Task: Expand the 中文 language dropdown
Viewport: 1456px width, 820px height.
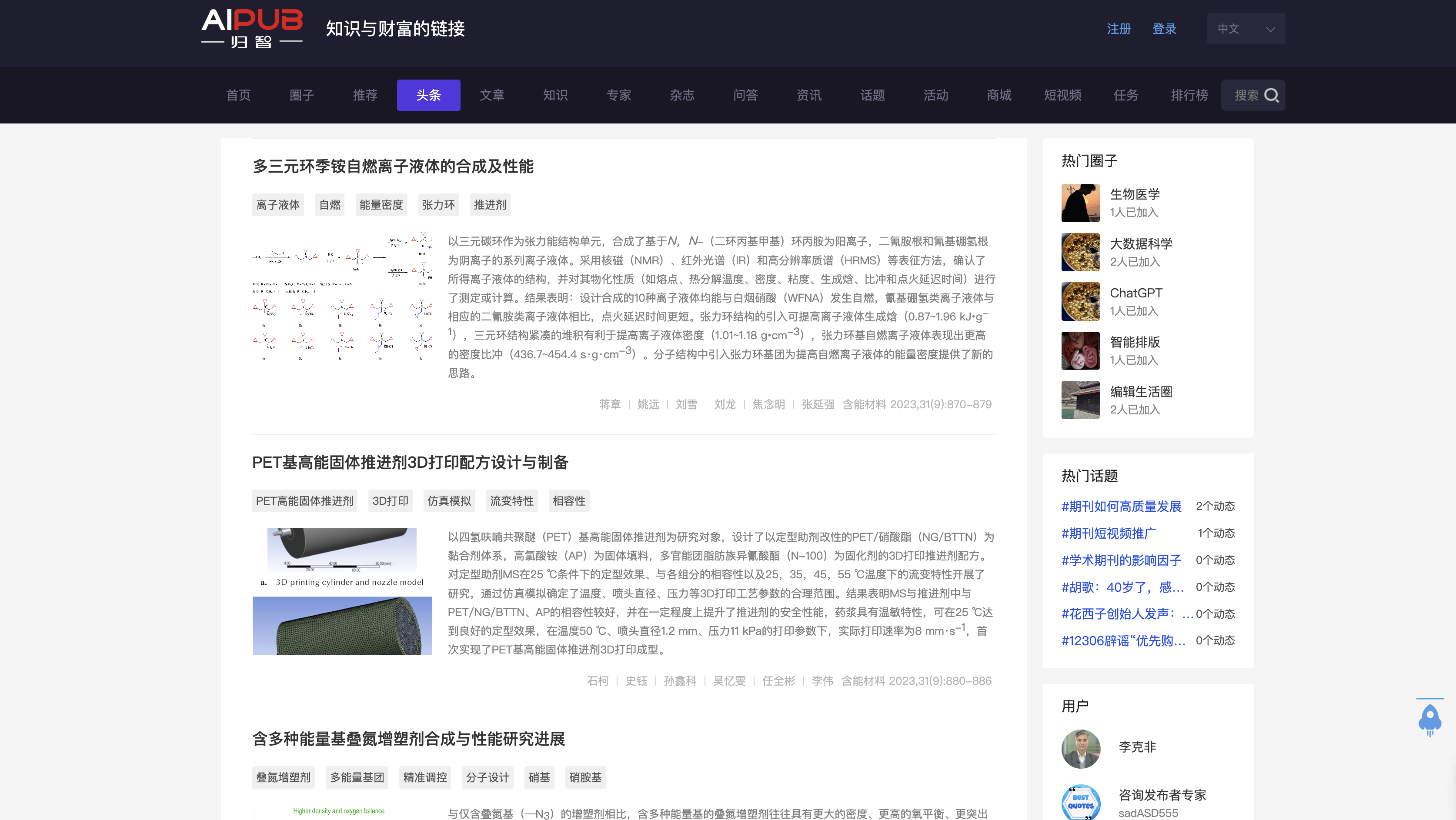Action: pyautogui.click(x=1245, y=29)
